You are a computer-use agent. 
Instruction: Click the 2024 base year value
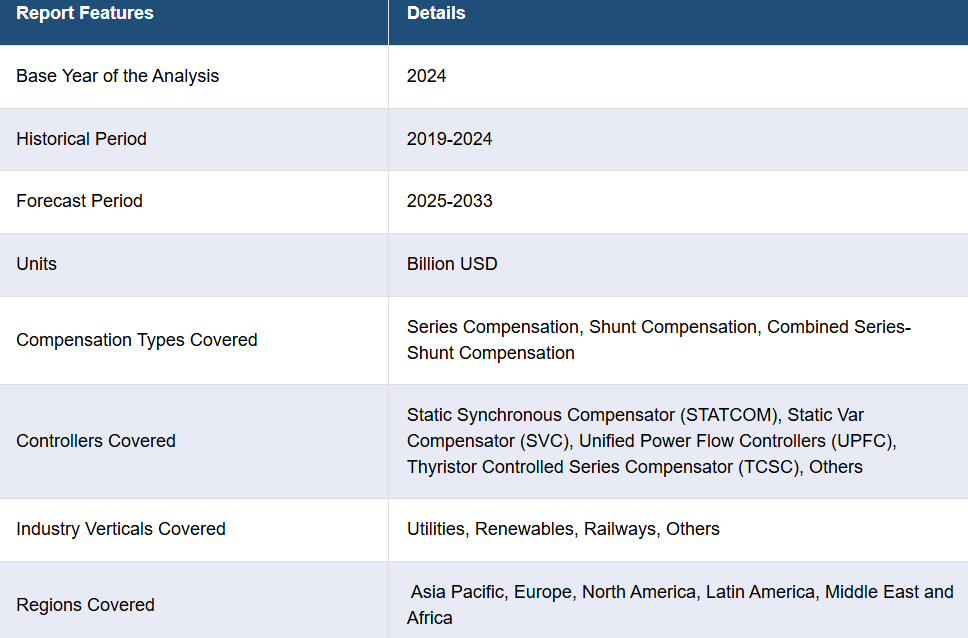click(x=426, y=76)
